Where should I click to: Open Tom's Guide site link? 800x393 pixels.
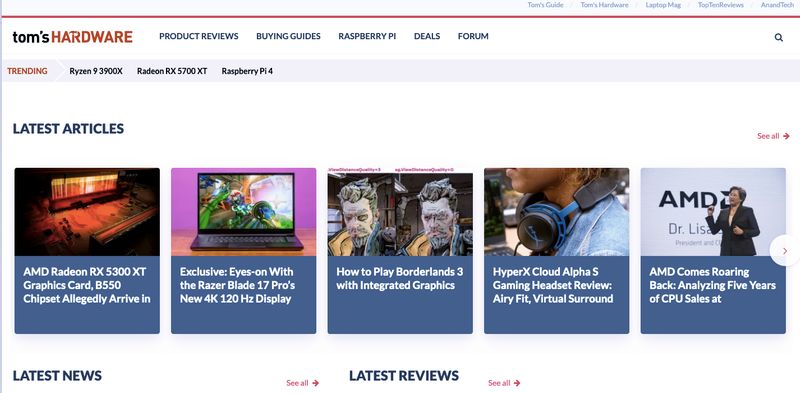pos(545,5)
